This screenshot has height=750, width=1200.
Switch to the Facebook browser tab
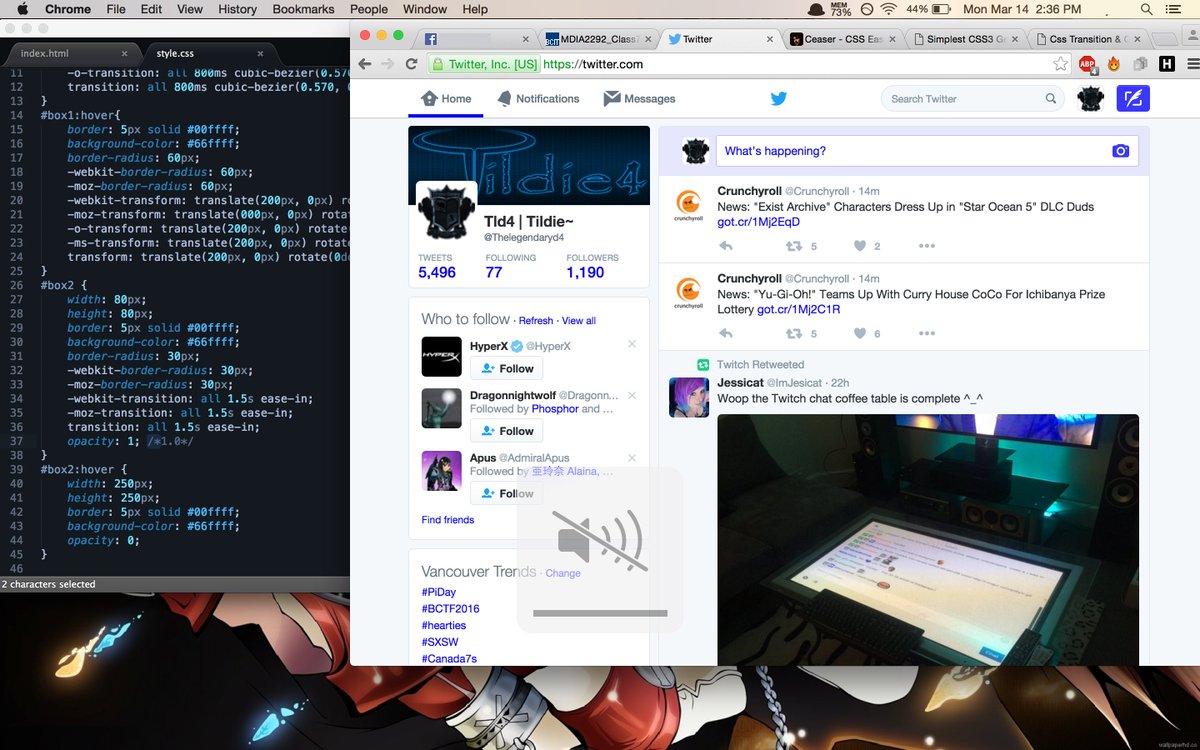(x=475, y=39)
